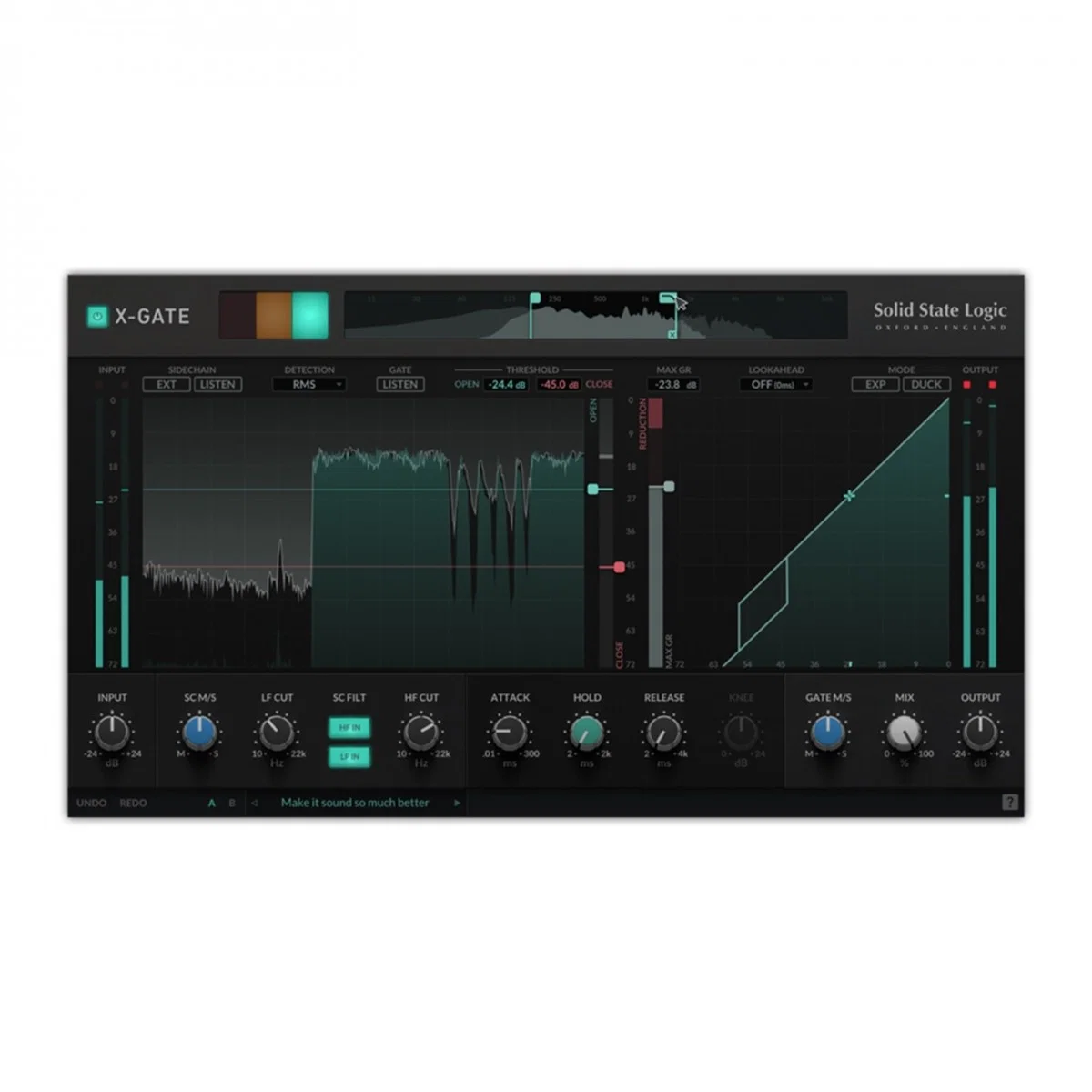
Task: Click the orange gate state indicator
Action: tap(274, 315)
